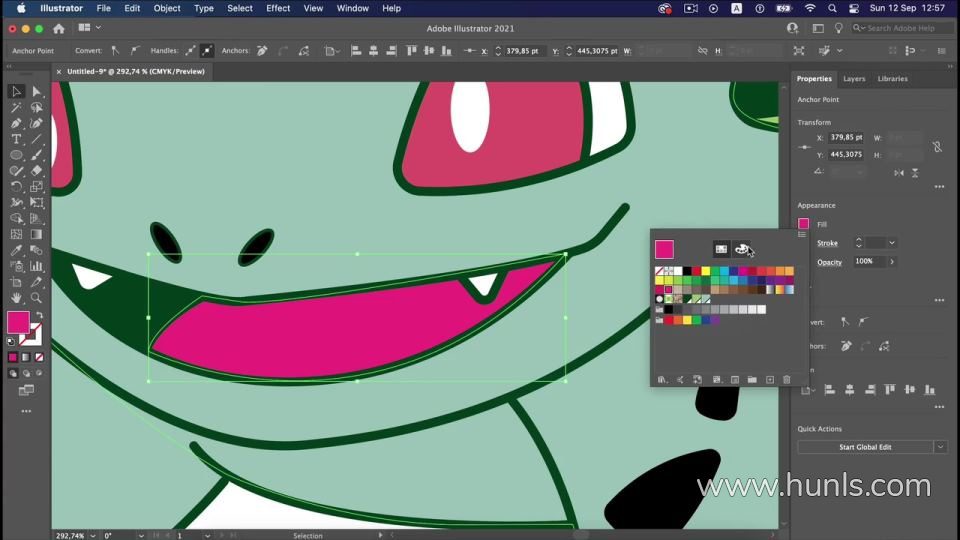
Task: Select the Column Graph tool
Action: click(36, 266)
